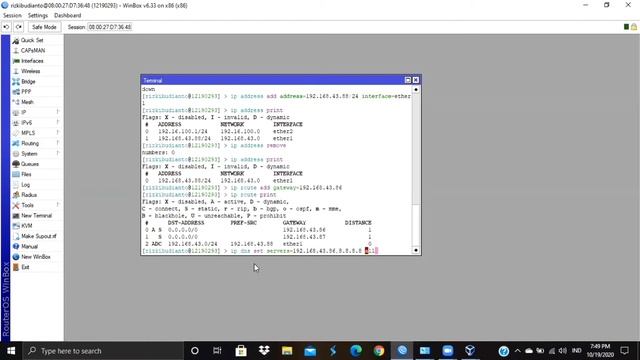Launch New WinBox from sidebar
640x360 pixels.
pos(37,257)
